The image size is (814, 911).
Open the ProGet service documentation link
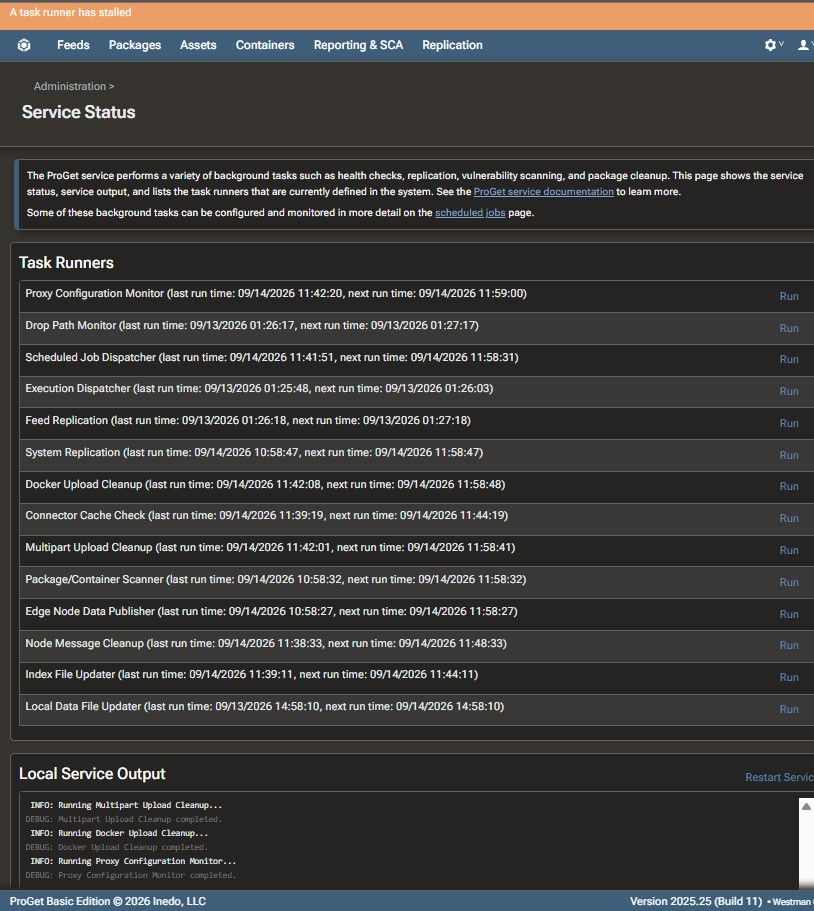pos(543,192)
